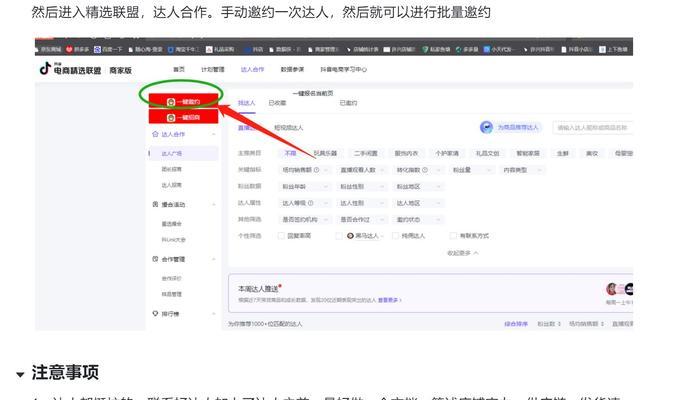Select 团长招商 in the sidebar
Screen dimensions: 678x400
coord(172,169)
